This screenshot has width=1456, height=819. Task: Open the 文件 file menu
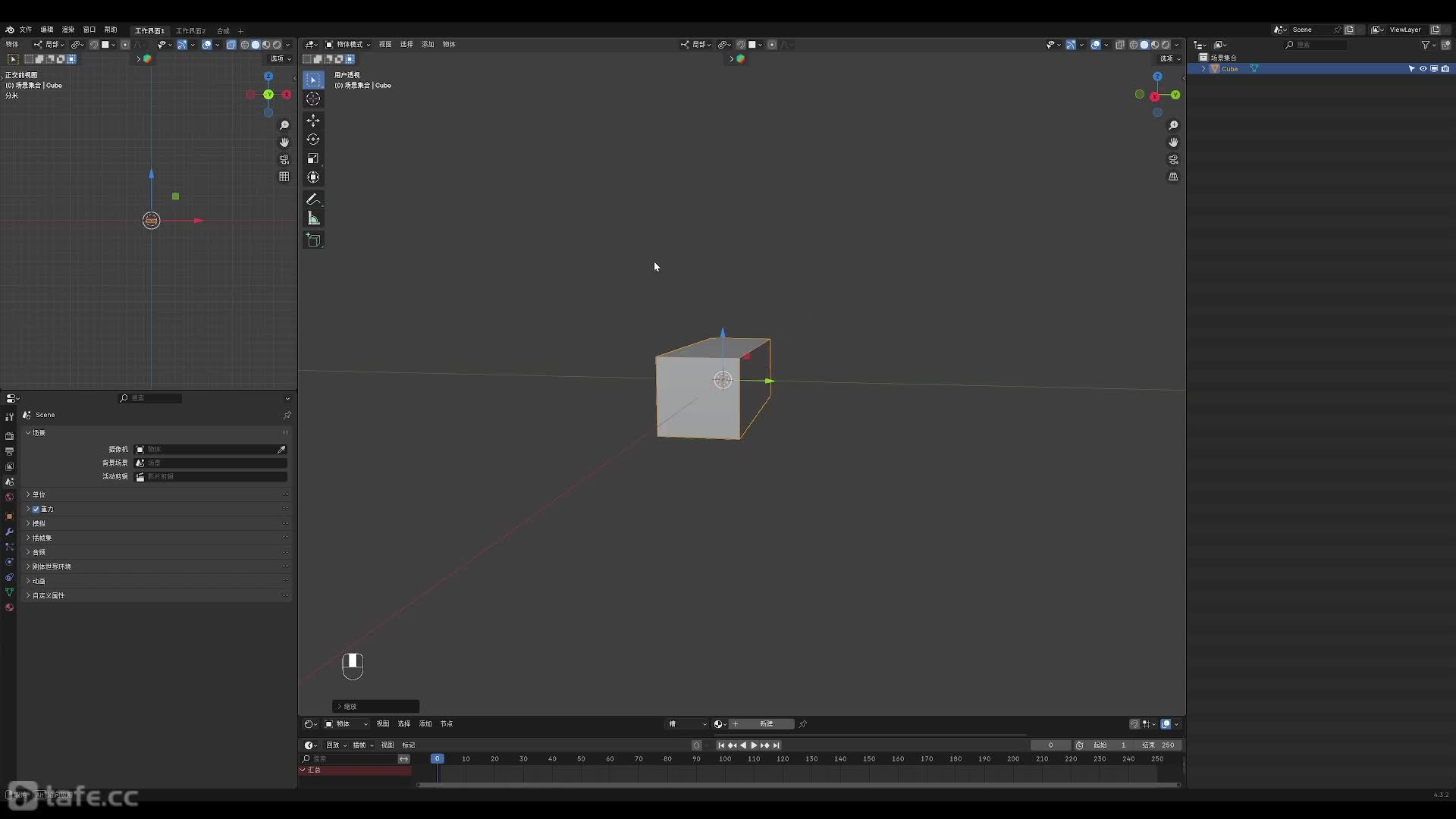pyautogui.click(x=25, y=30)
